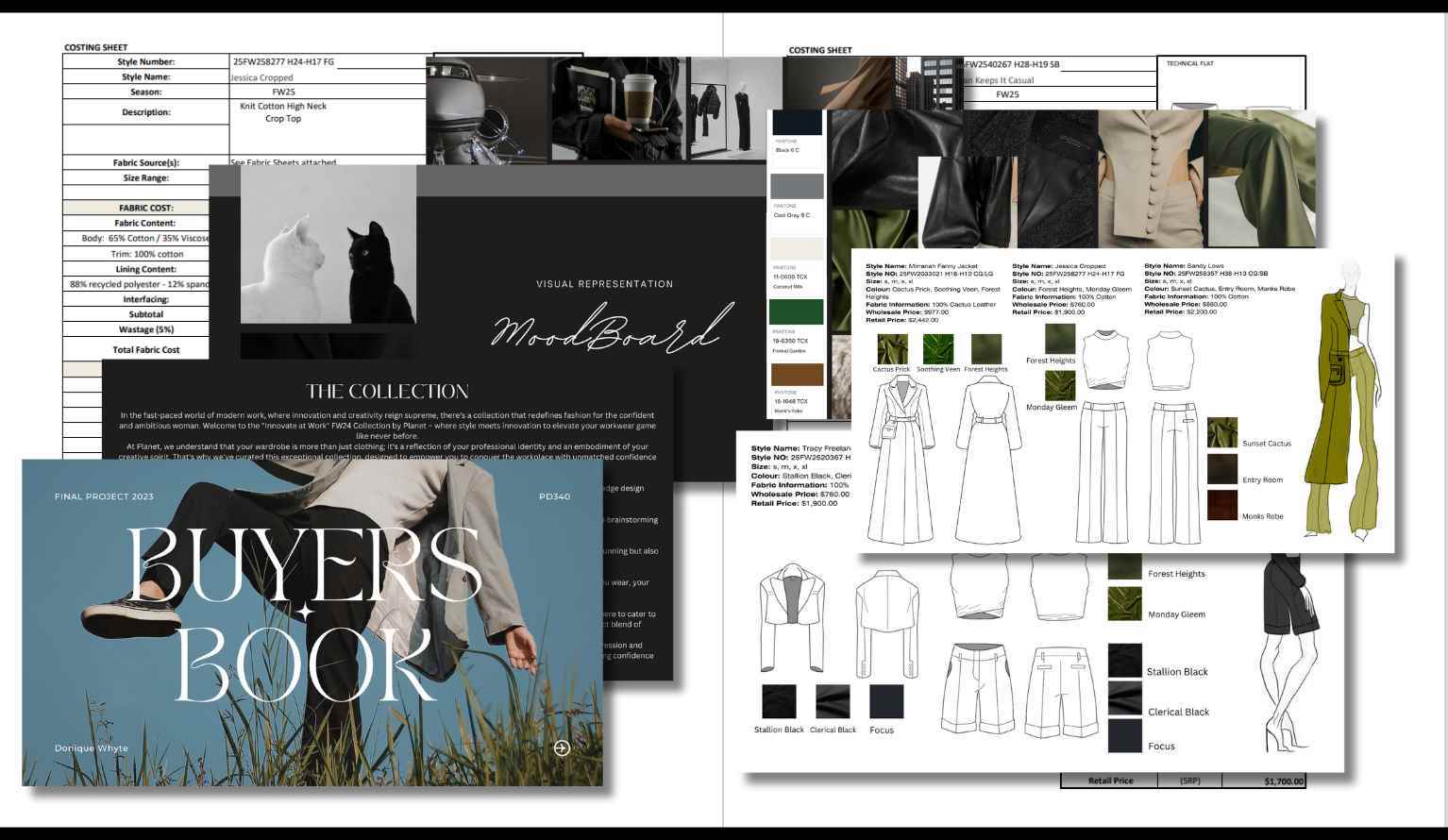Select the Pantone Black 6 C color chip
Viewport: 1448px width, 840px height.
coord(798,124)
